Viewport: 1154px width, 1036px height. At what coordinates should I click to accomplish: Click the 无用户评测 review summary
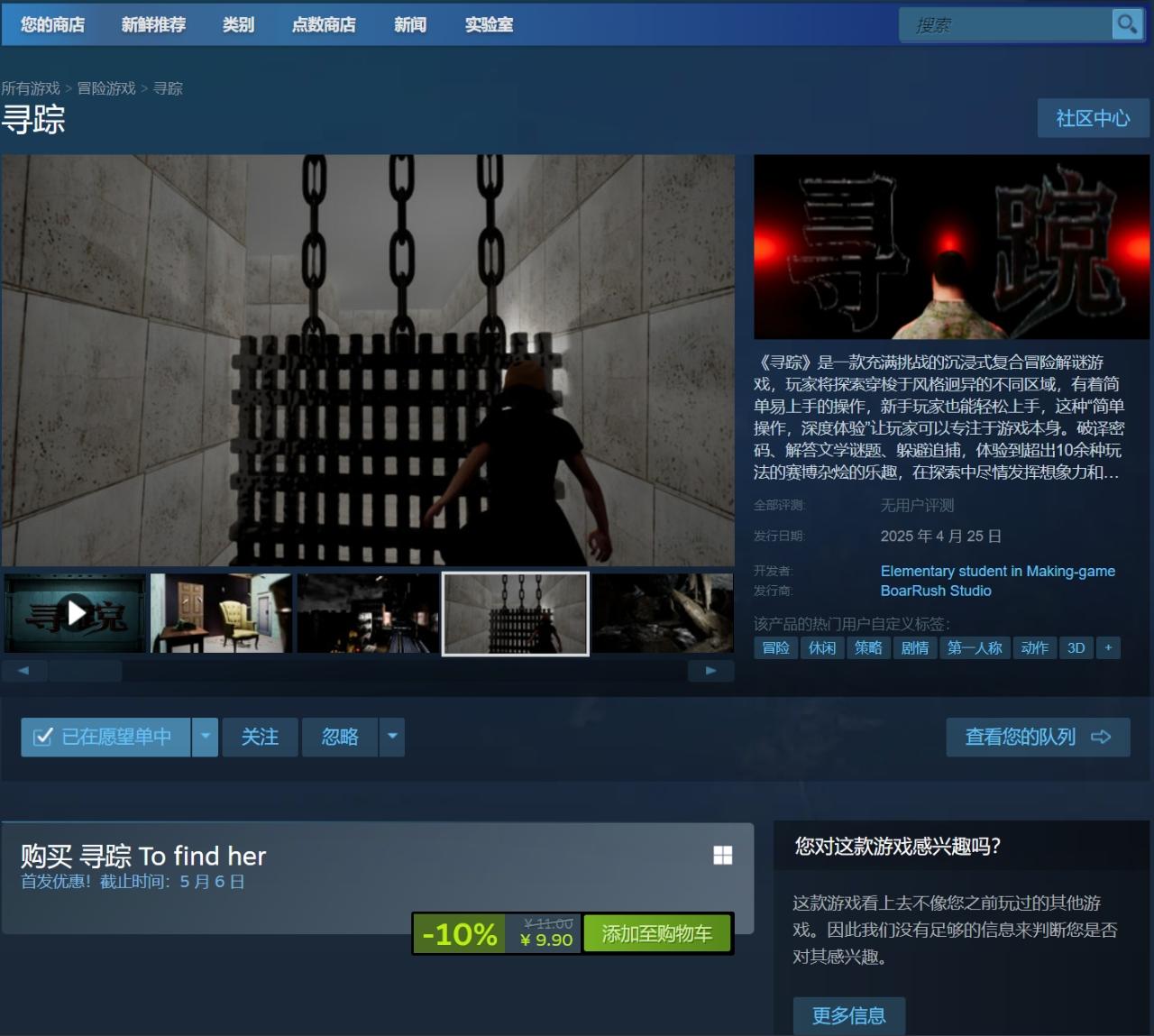pos(917,505)
